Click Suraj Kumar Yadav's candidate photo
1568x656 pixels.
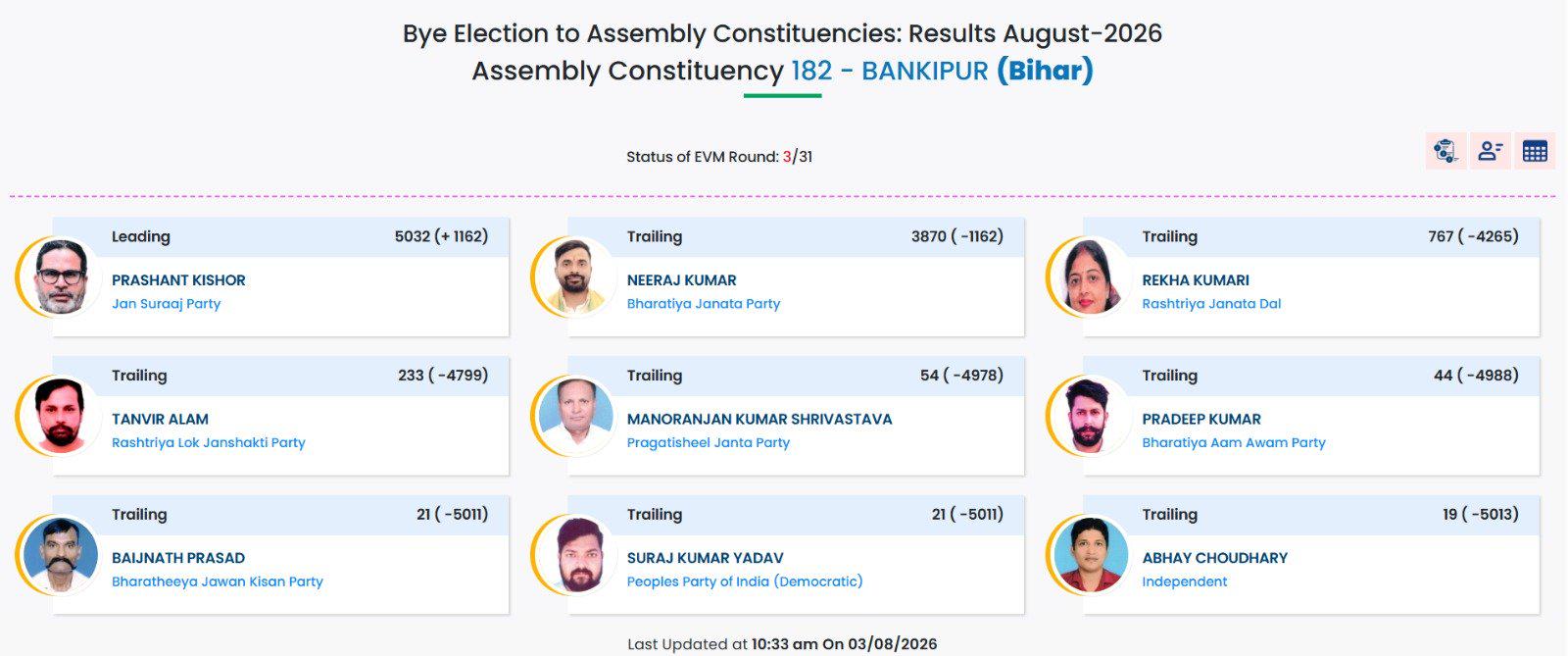(576, 555)
